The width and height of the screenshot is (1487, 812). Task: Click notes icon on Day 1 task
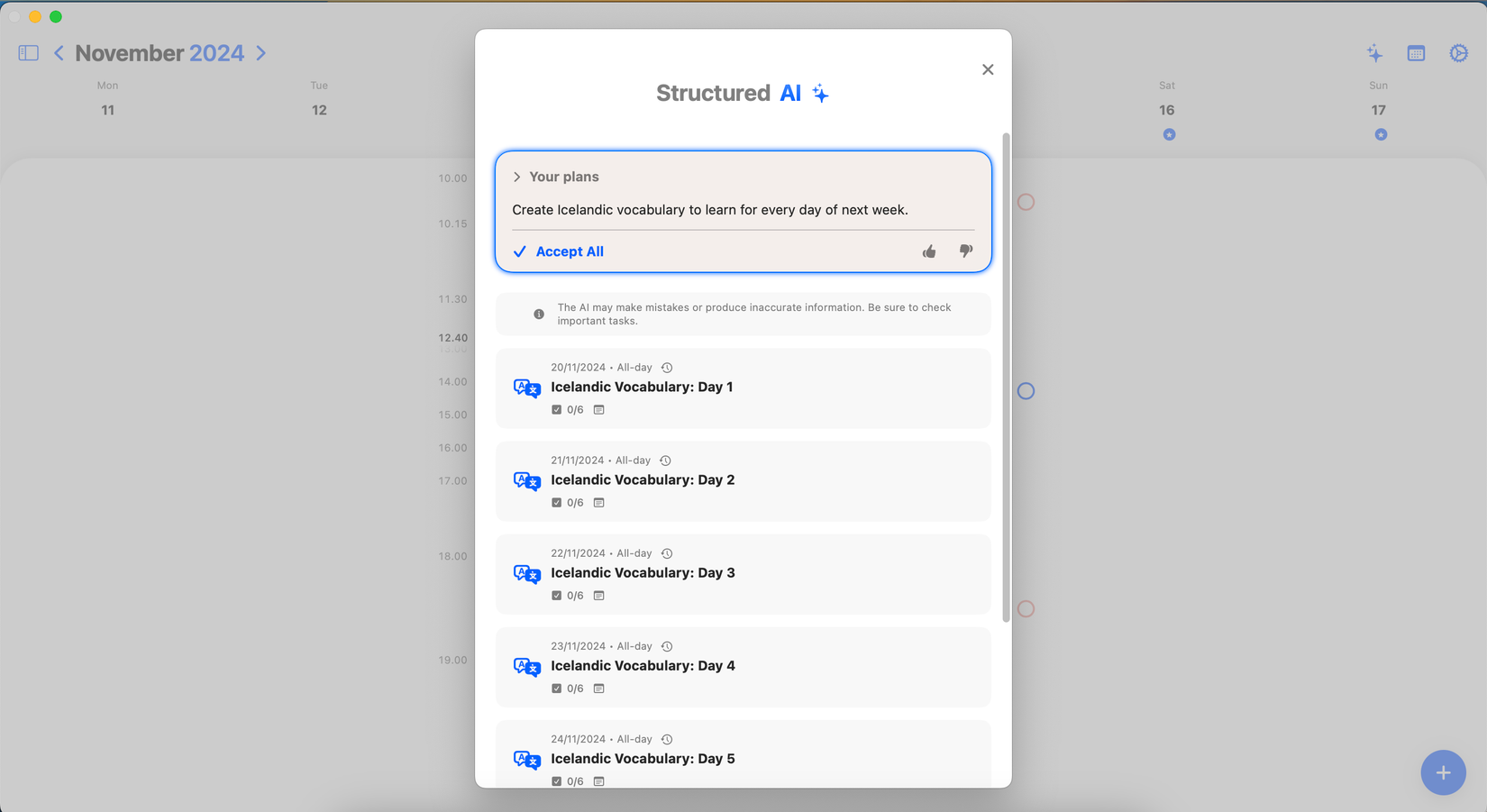(x=599, y=410)
